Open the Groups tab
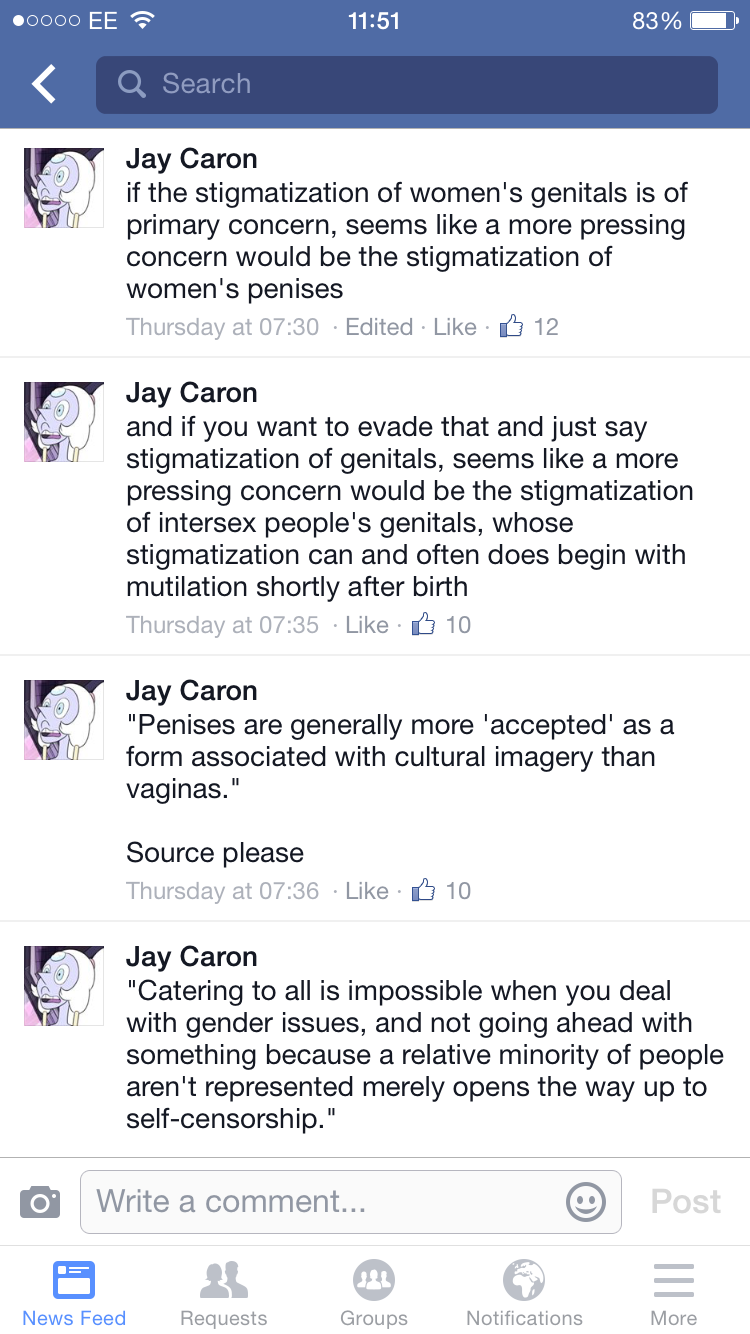This screenshot has height=1334, width=750. coord(374,1292)
